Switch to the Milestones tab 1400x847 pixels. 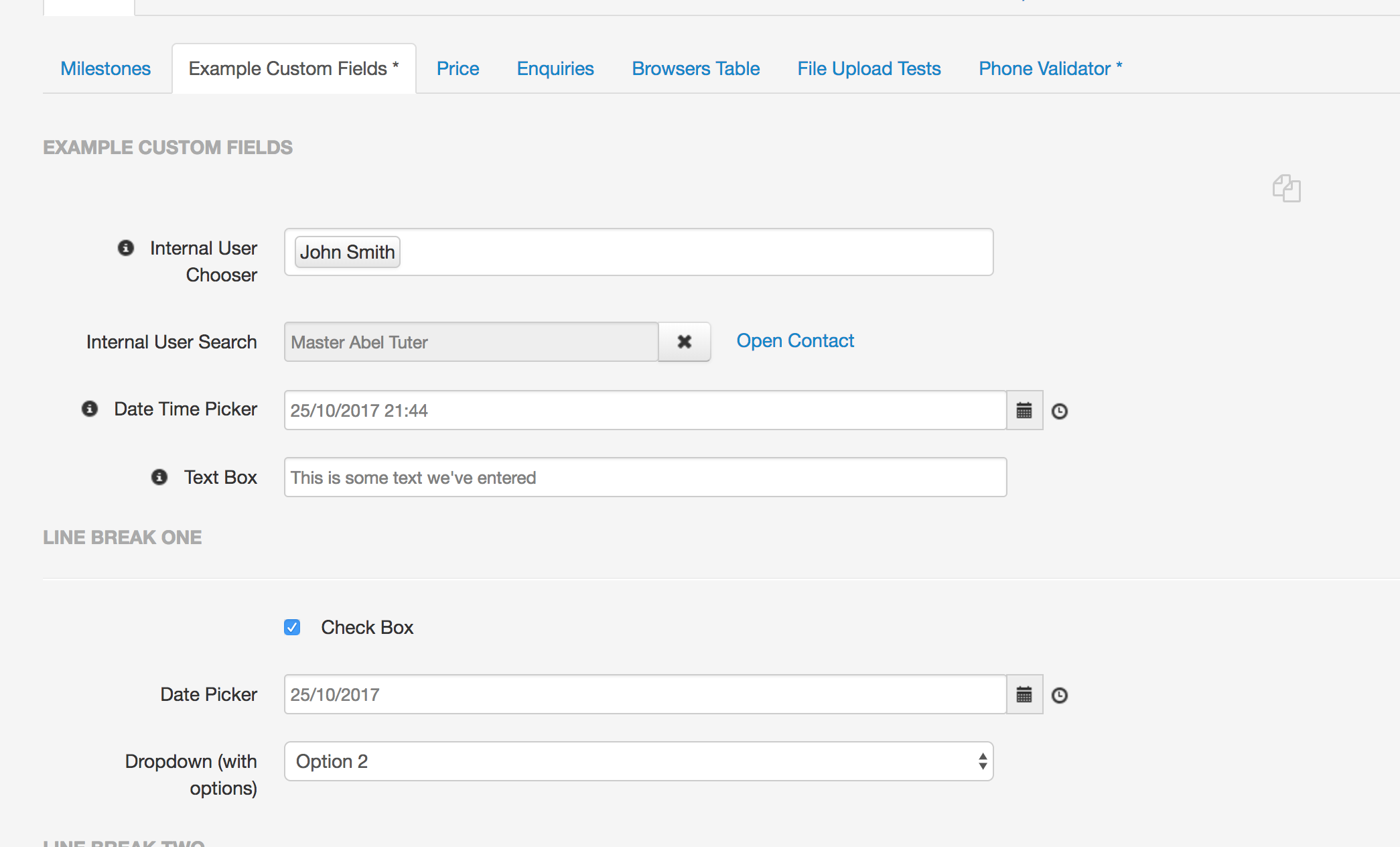[x=106, y=67]
